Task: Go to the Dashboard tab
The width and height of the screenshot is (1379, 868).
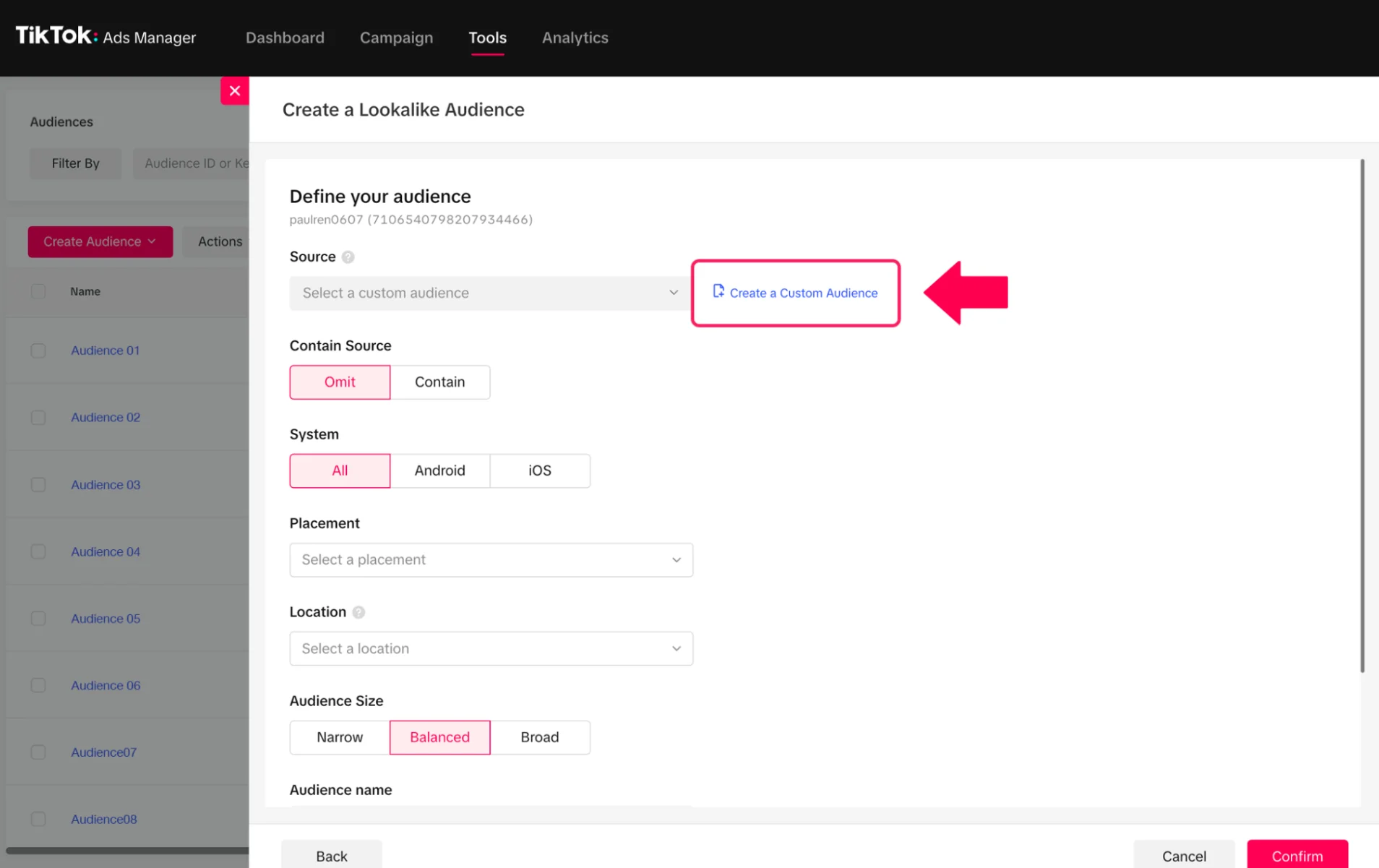Action: [x=285, y=38]
